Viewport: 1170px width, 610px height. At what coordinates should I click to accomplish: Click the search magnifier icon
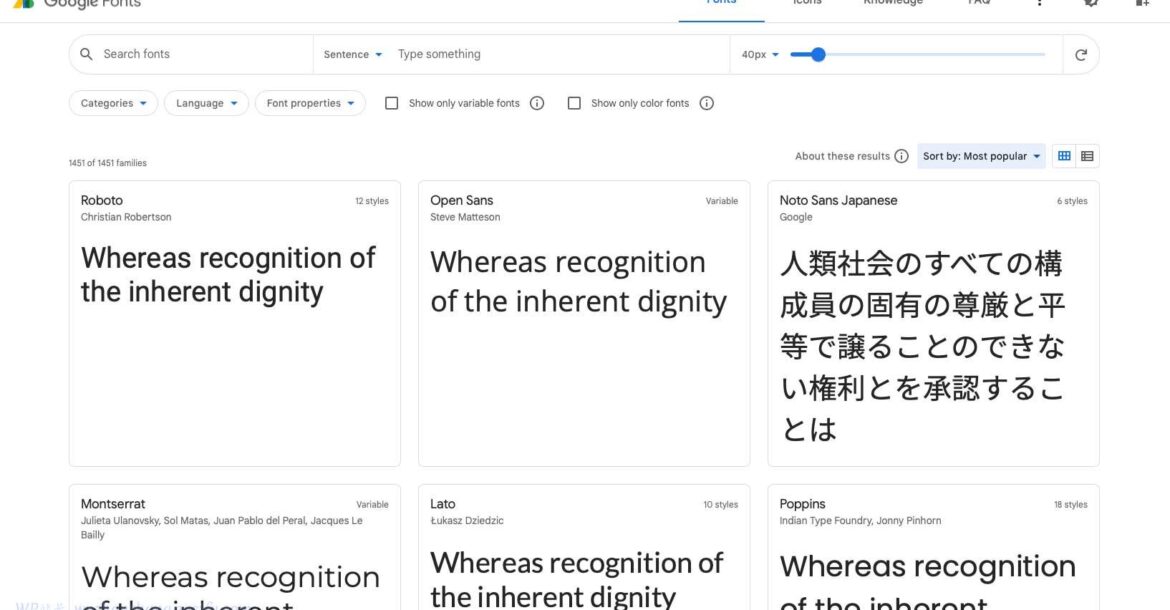click(85, 53)
